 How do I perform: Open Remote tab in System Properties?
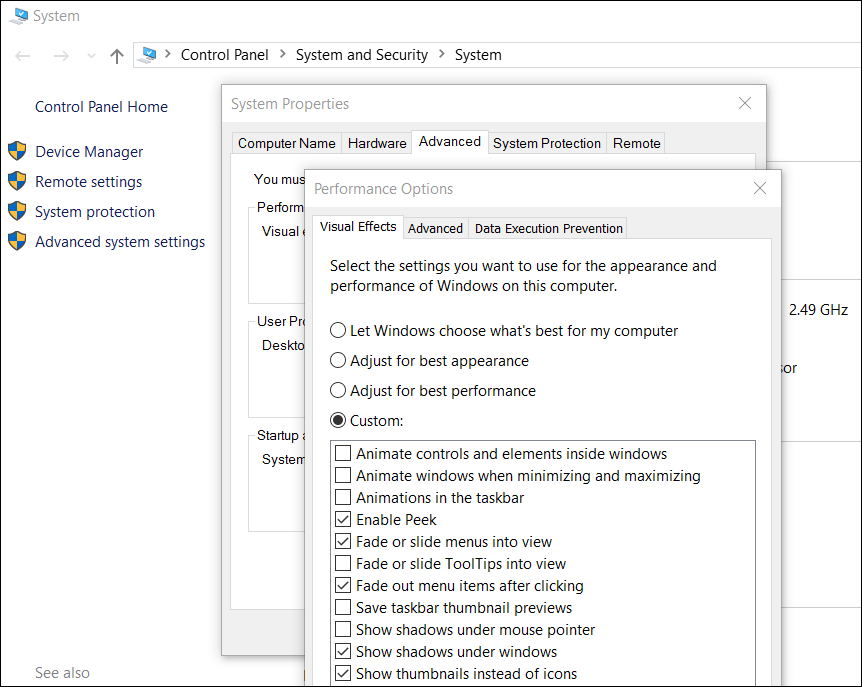[637, 143]
